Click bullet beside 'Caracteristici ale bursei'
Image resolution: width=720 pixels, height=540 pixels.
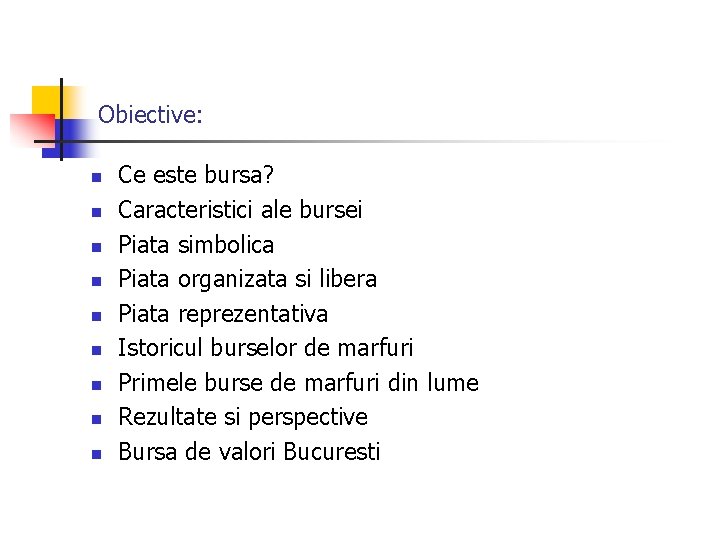[96, 212]
